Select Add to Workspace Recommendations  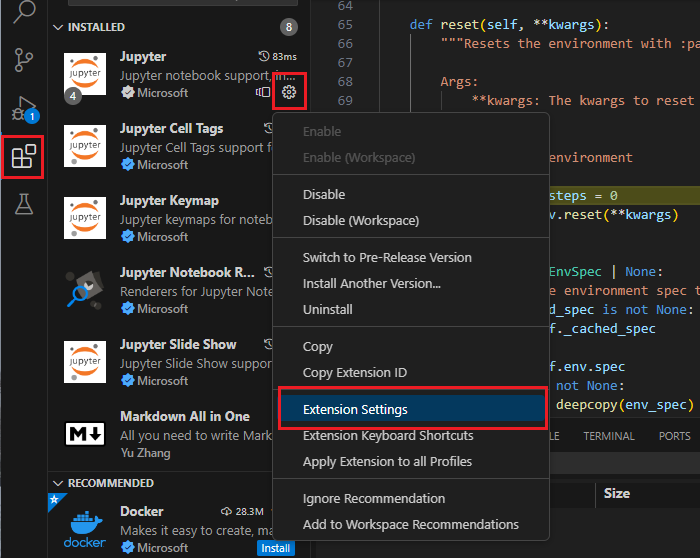pyautogui.click(x=411, y=524)
